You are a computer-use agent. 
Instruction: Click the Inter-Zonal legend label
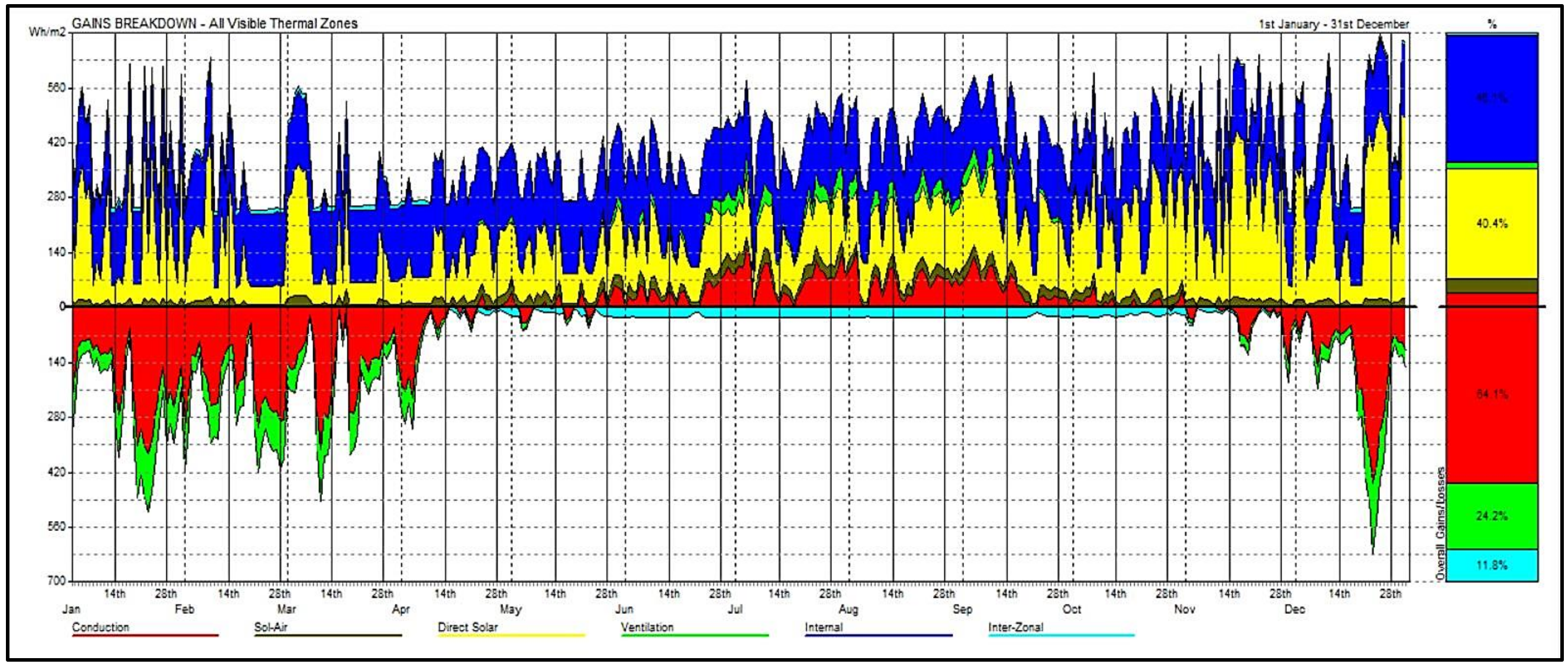pos(1015,627)
